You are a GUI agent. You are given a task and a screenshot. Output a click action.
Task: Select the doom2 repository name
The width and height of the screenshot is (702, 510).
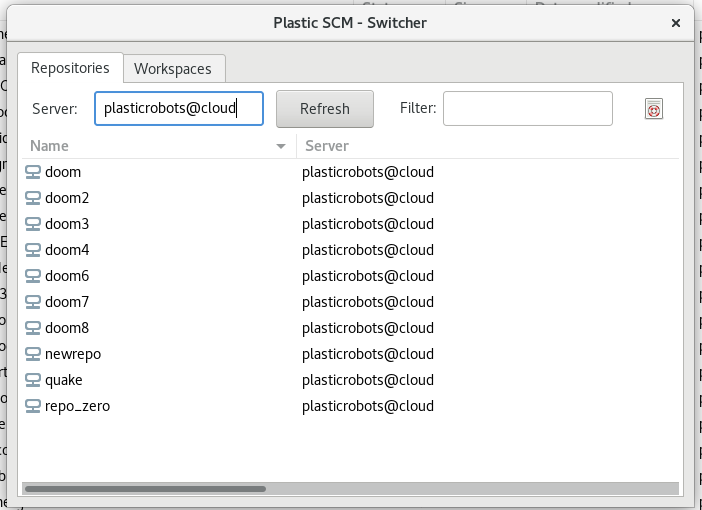coord(67,198)
